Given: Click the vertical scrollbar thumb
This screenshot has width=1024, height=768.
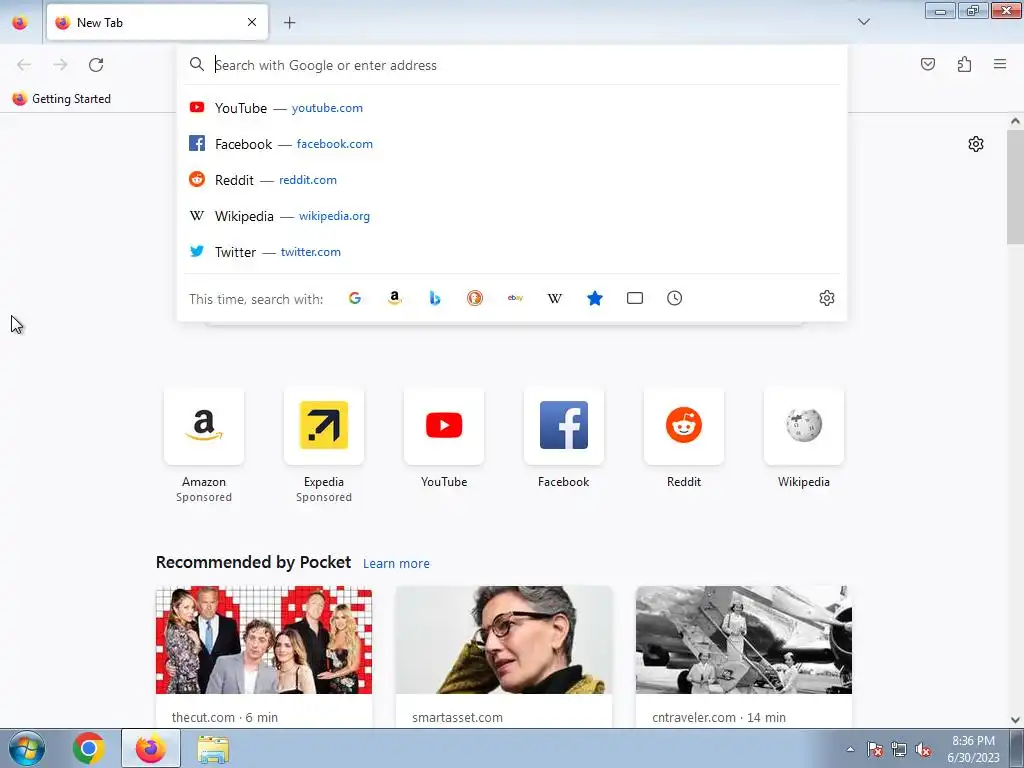Looking at the screenshot, I should coord(1015,186).
